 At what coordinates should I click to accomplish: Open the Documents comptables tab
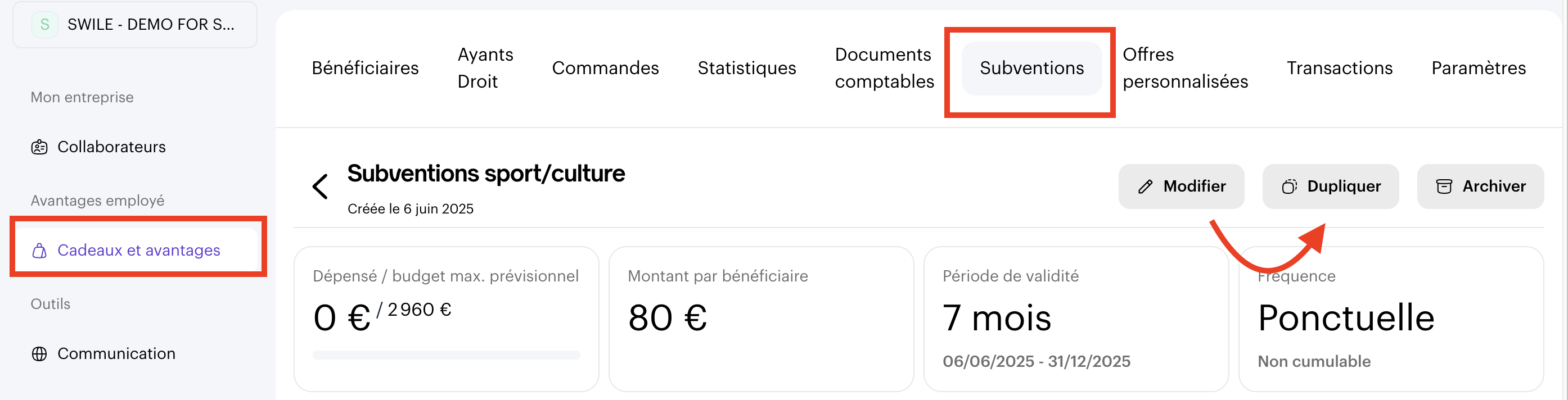point(884,68)
